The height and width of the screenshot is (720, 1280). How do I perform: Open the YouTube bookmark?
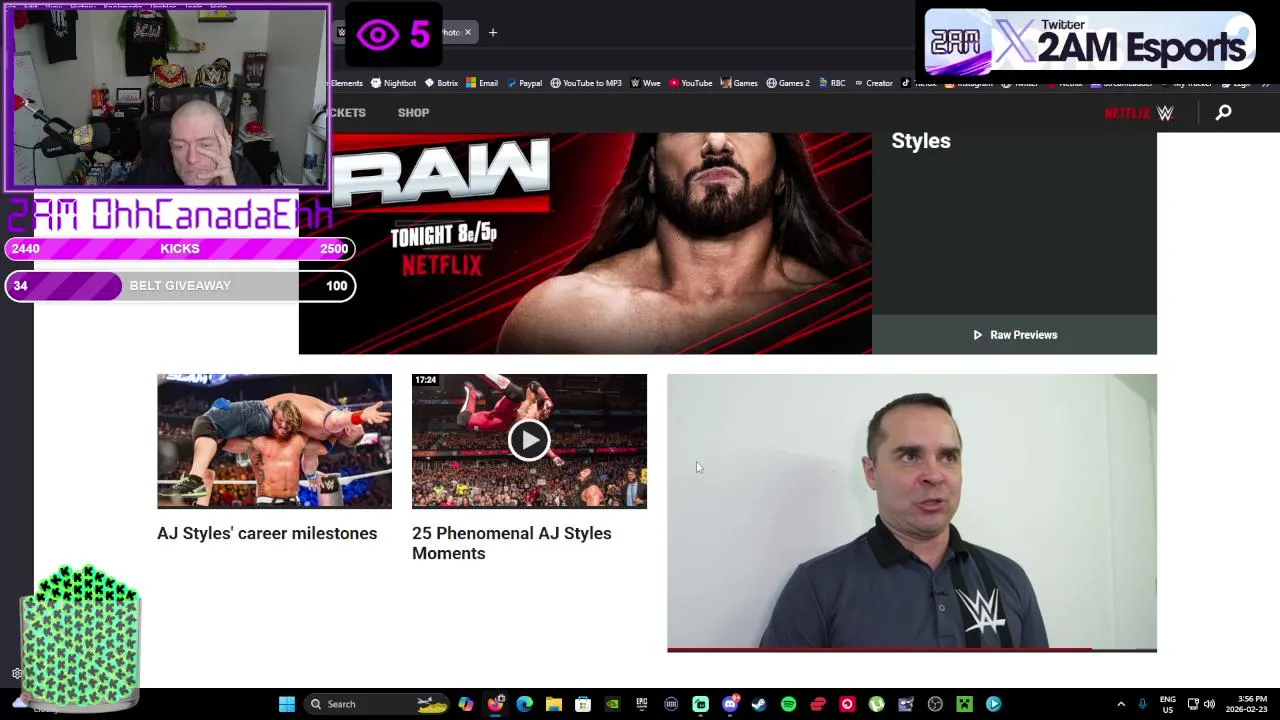[690, 83]
